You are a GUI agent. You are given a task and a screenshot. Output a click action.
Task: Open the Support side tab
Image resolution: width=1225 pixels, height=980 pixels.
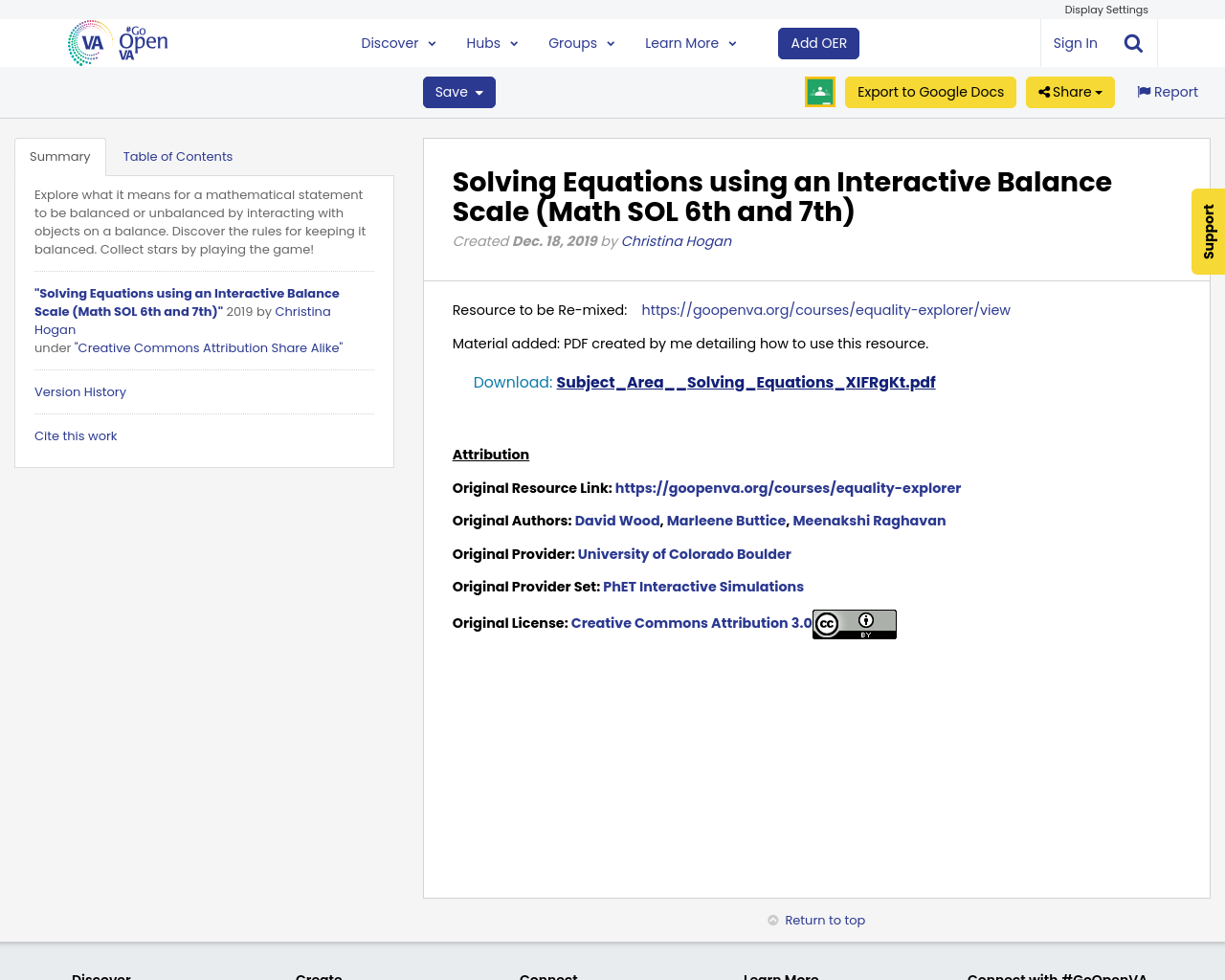pyautogui.click(x=1206, y=232)
